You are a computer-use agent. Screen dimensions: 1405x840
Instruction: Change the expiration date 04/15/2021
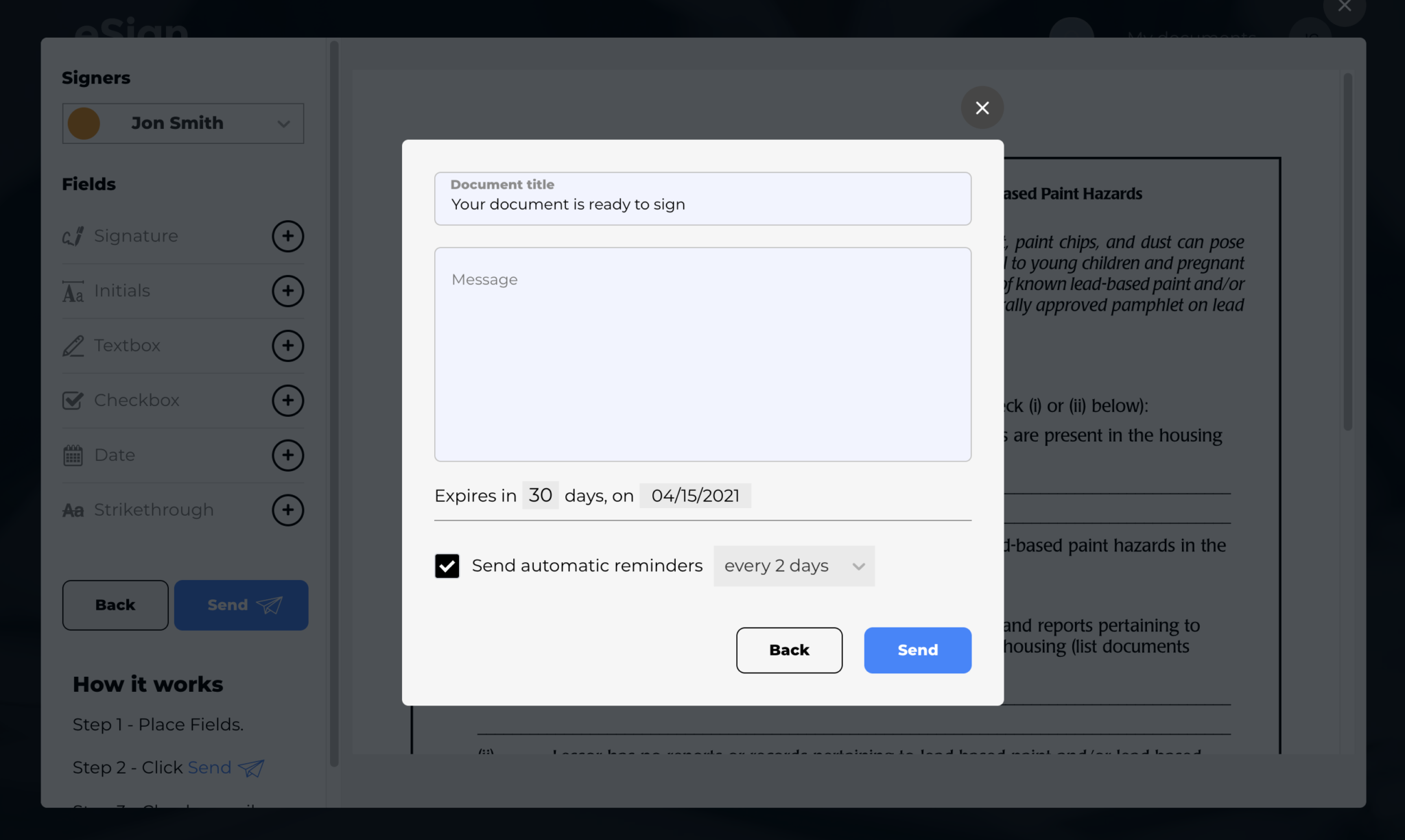point(695,495)
